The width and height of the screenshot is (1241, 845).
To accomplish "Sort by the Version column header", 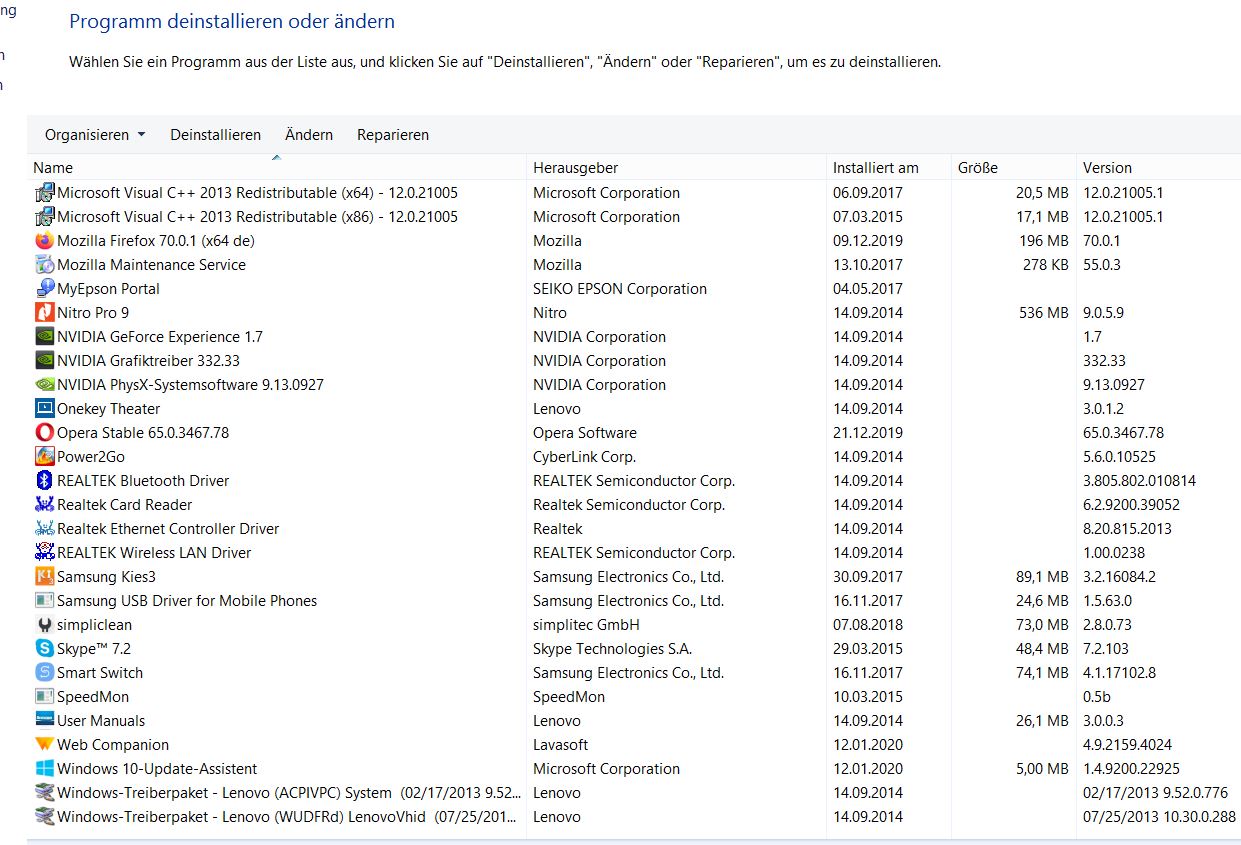I will (x=1159, y=167).
